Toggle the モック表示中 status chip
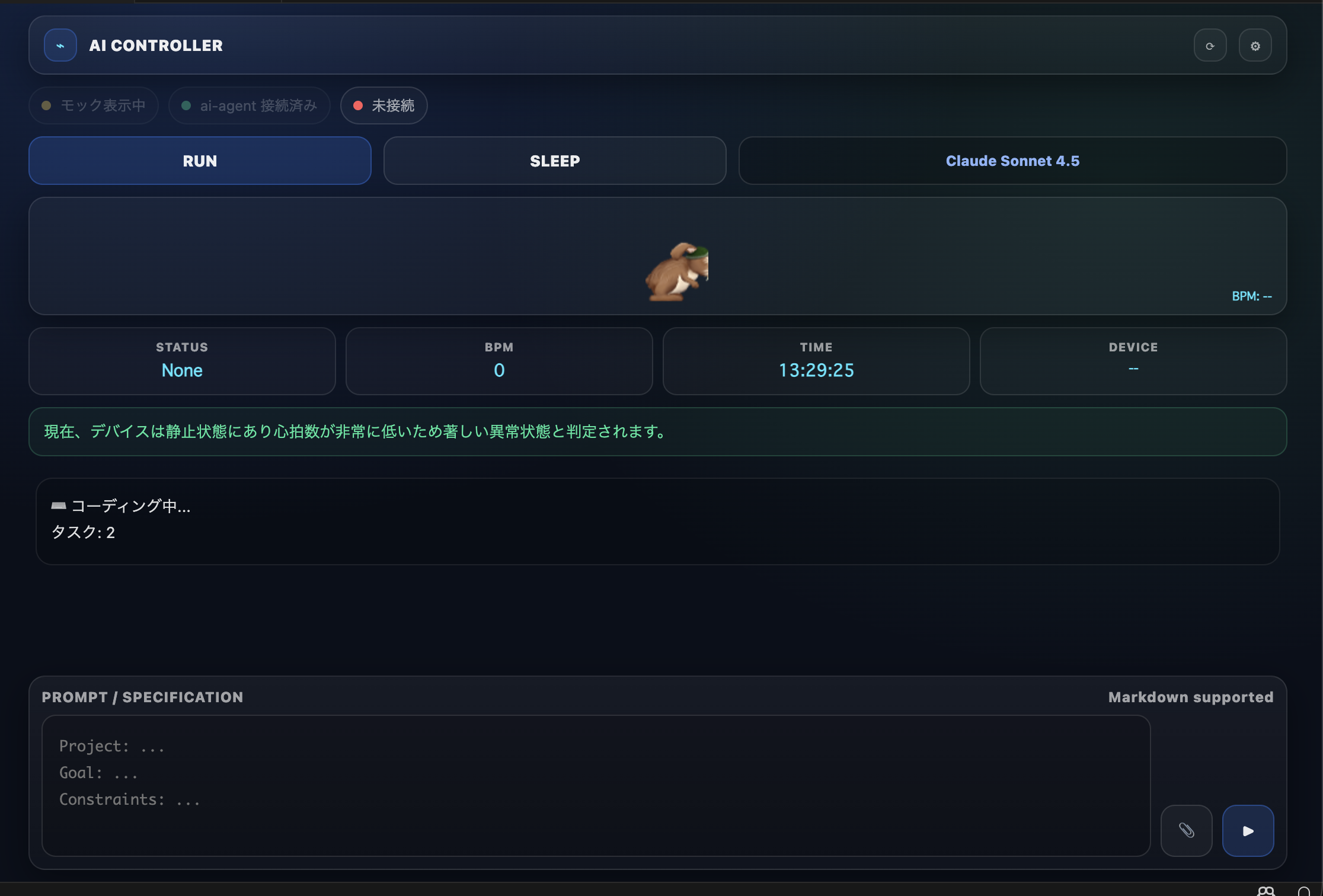This screenshot has height=896, width=1323. point(94,105)
